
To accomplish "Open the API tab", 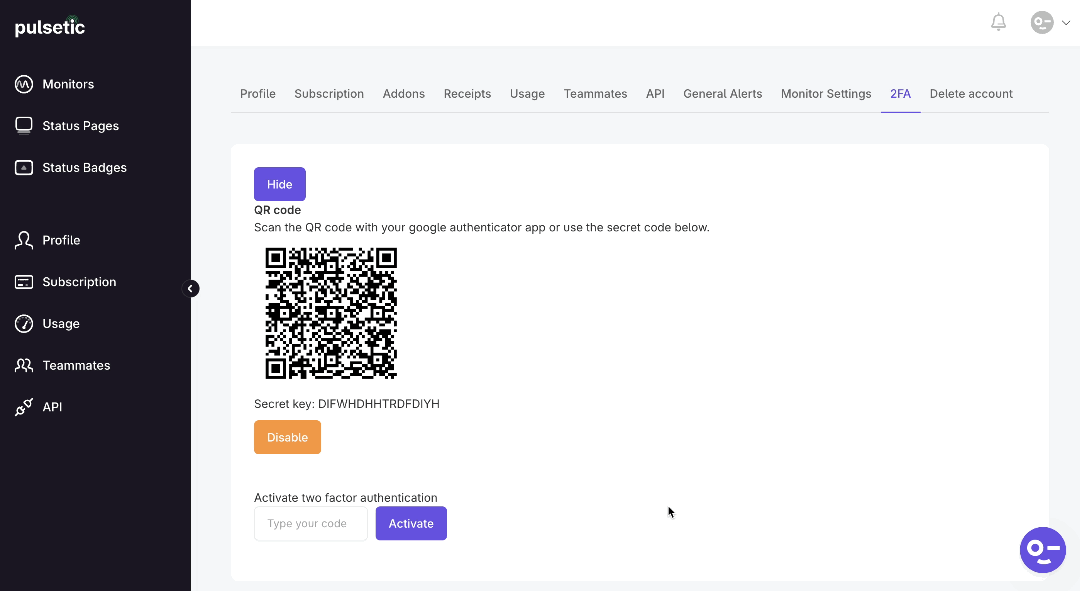I will click(655, 94).
